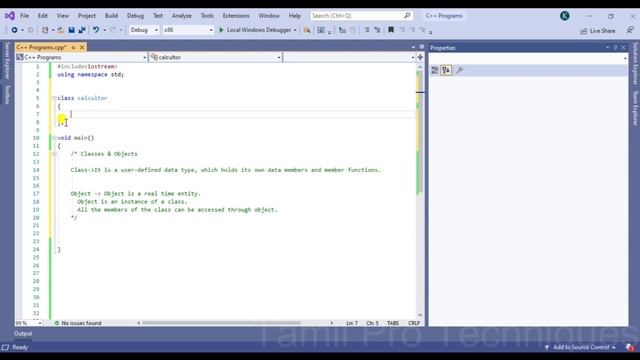Click the search magnifier icon

point(407,16)
